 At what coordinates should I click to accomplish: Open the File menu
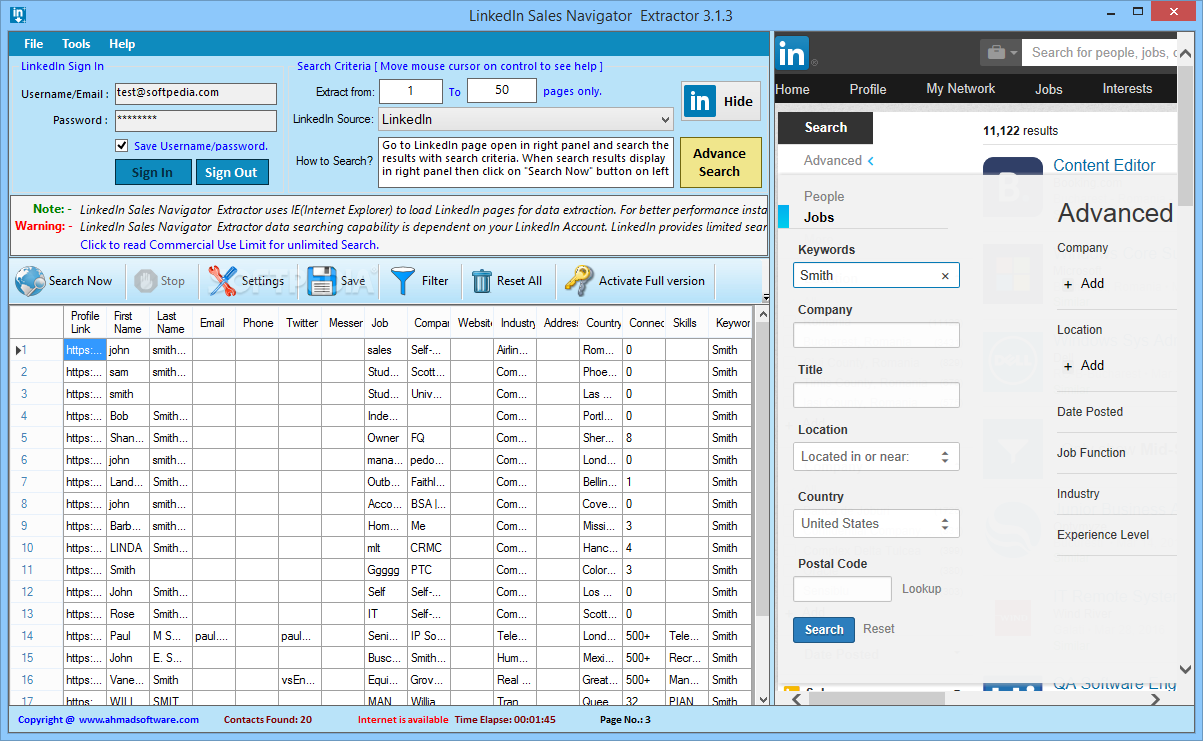pyautogui.click(x=34, y=44)
